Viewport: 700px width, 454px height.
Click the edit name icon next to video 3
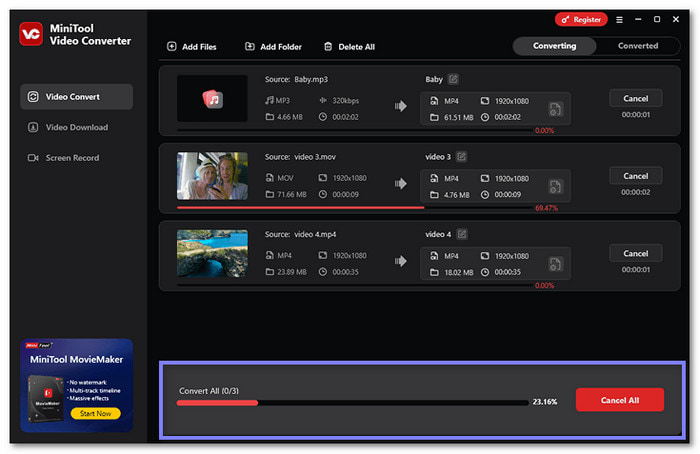click(462, 157)
